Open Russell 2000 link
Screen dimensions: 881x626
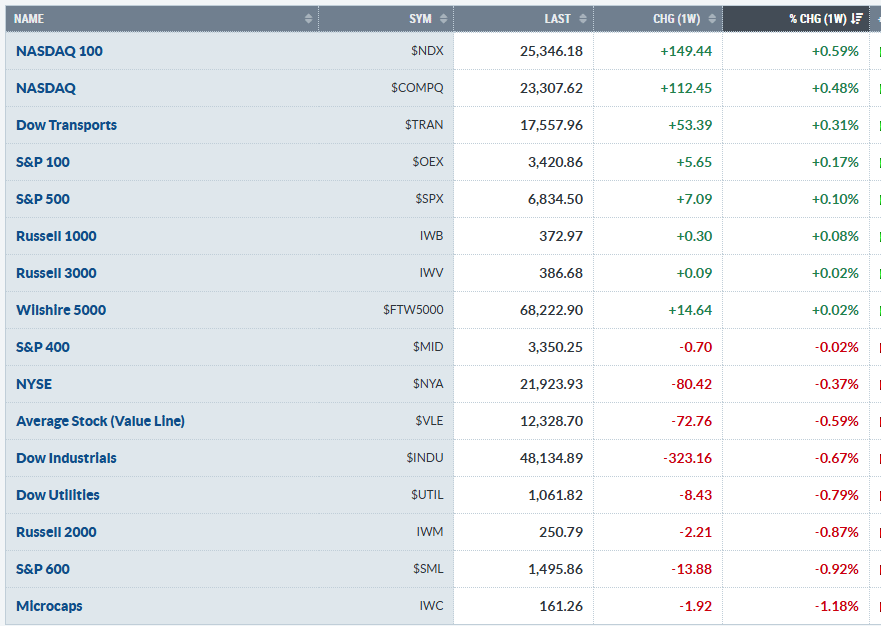point(56,532)
